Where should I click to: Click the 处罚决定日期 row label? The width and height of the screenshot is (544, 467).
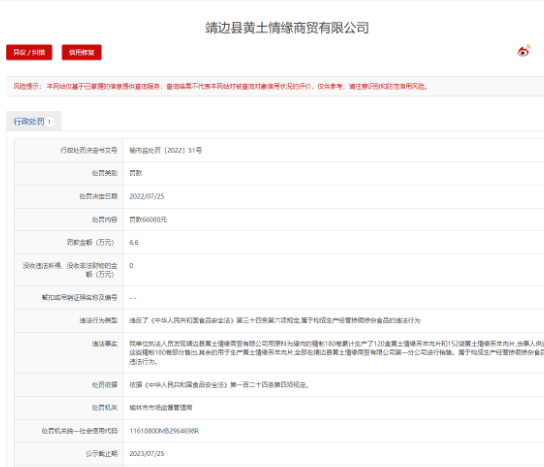tap(99, 196)
